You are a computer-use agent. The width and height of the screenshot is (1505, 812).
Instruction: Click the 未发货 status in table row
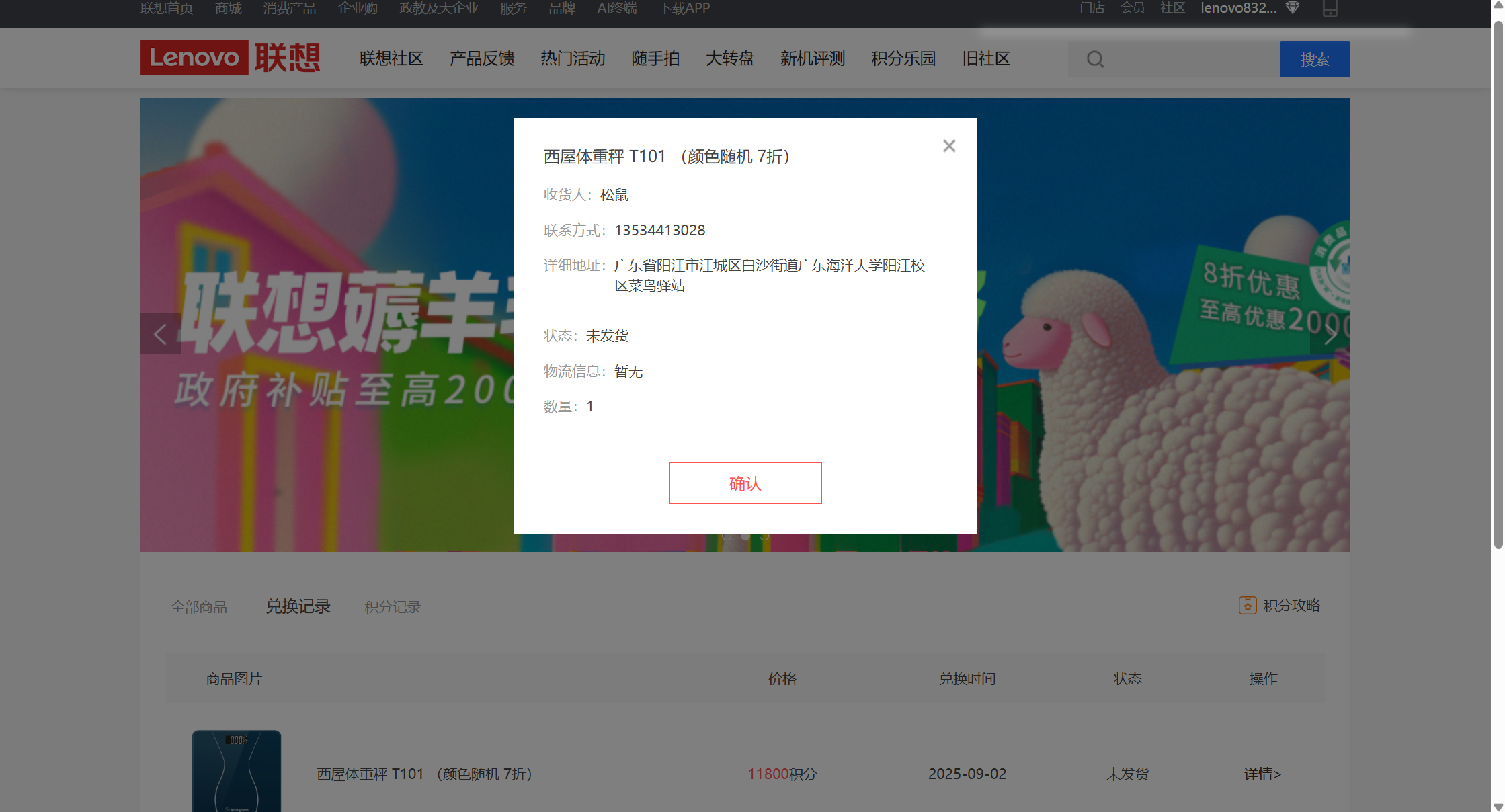click(1127, 774)
